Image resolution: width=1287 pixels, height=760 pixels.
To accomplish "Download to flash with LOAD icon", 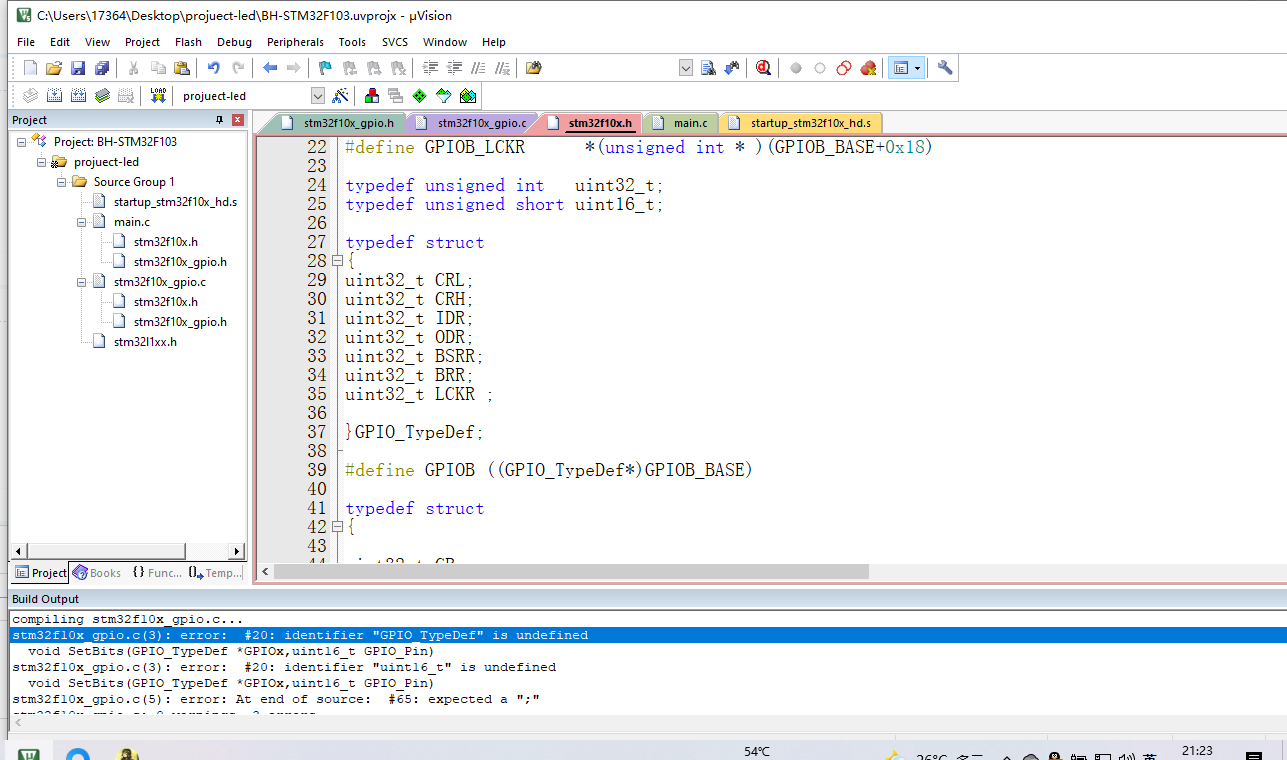I will click(158, 96).
